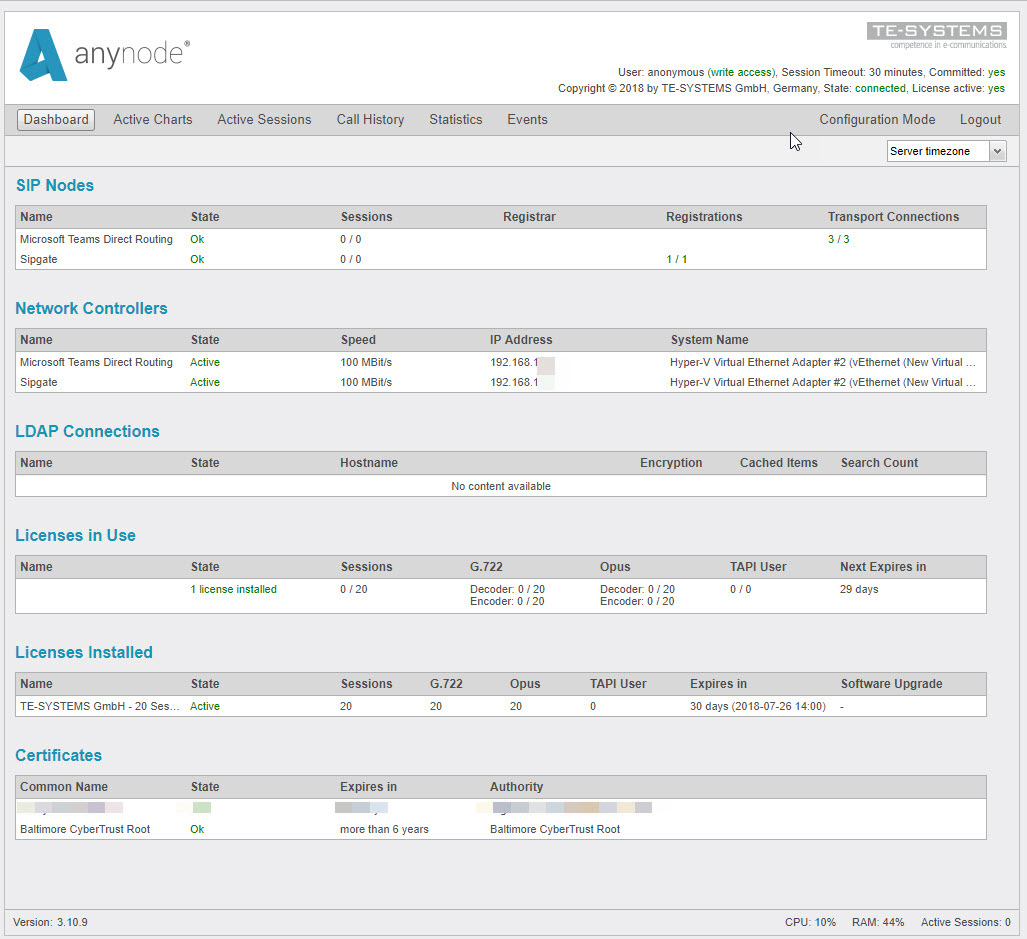The width and height of the screenshot is (1027, 939).
Task: Select Microsoft Teams Direct Routing SIP node
Action: tap(96, 240)
